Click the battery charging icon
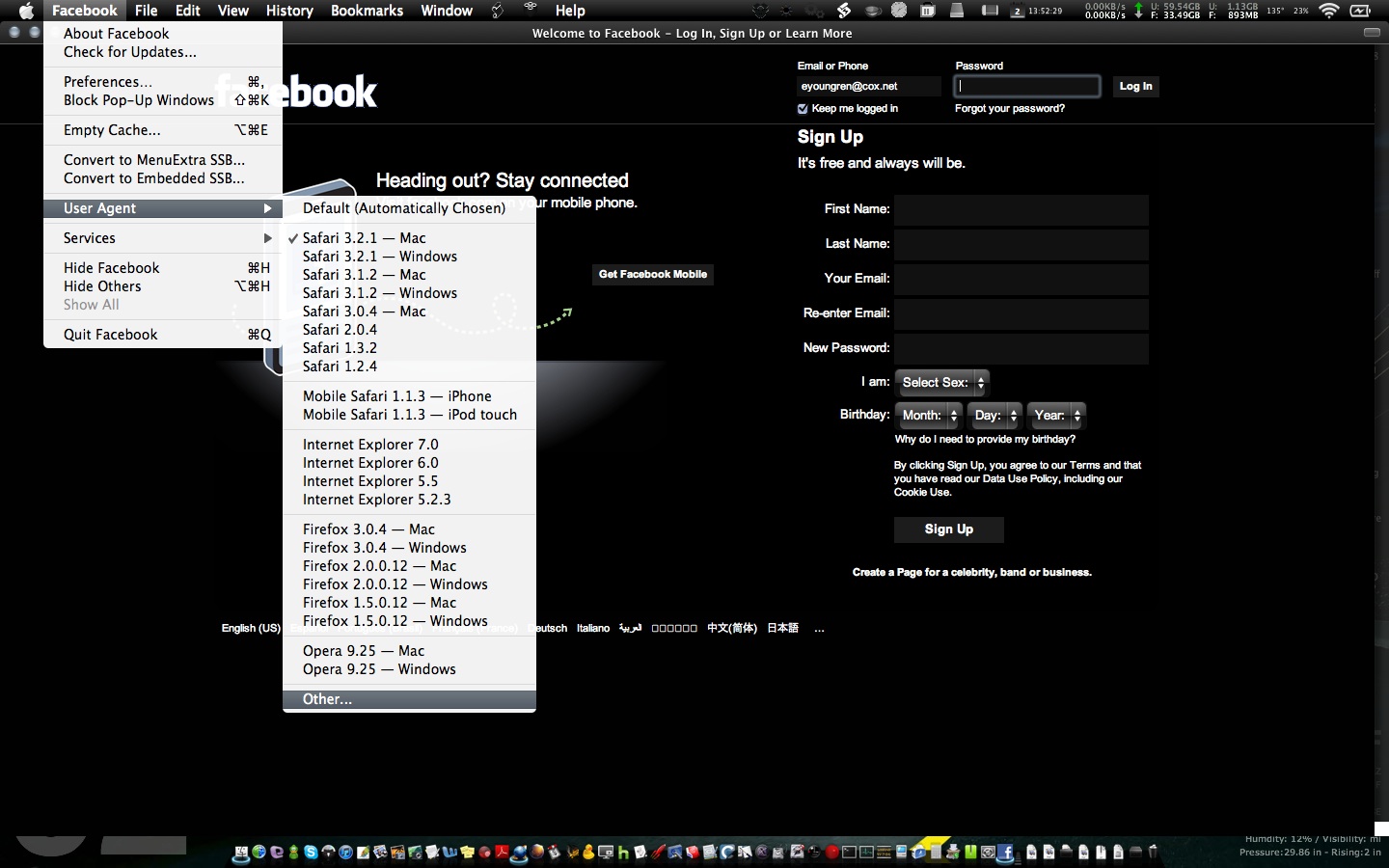This screenshot has width=1389, height=868. click(1360, 11)
